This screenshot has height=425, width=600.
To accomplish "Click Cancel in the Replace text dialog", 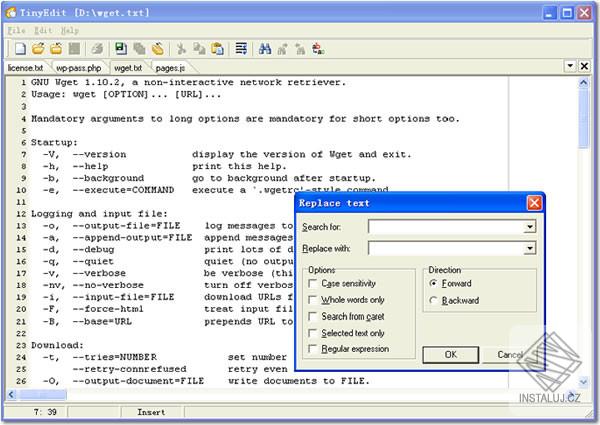I will (510, 354).
